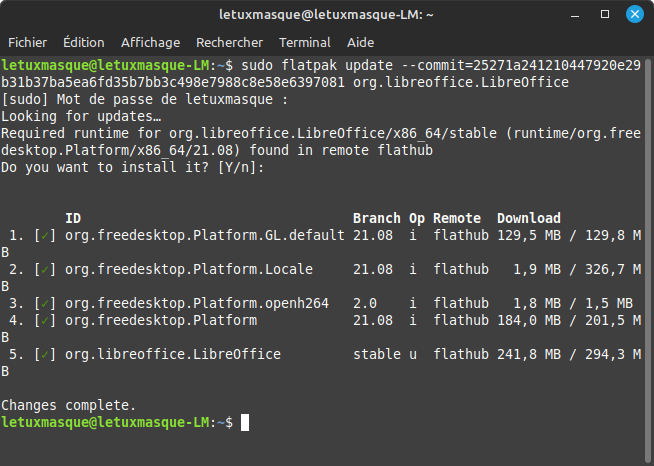Open the Rechercher menu

(x=229, y=43)
